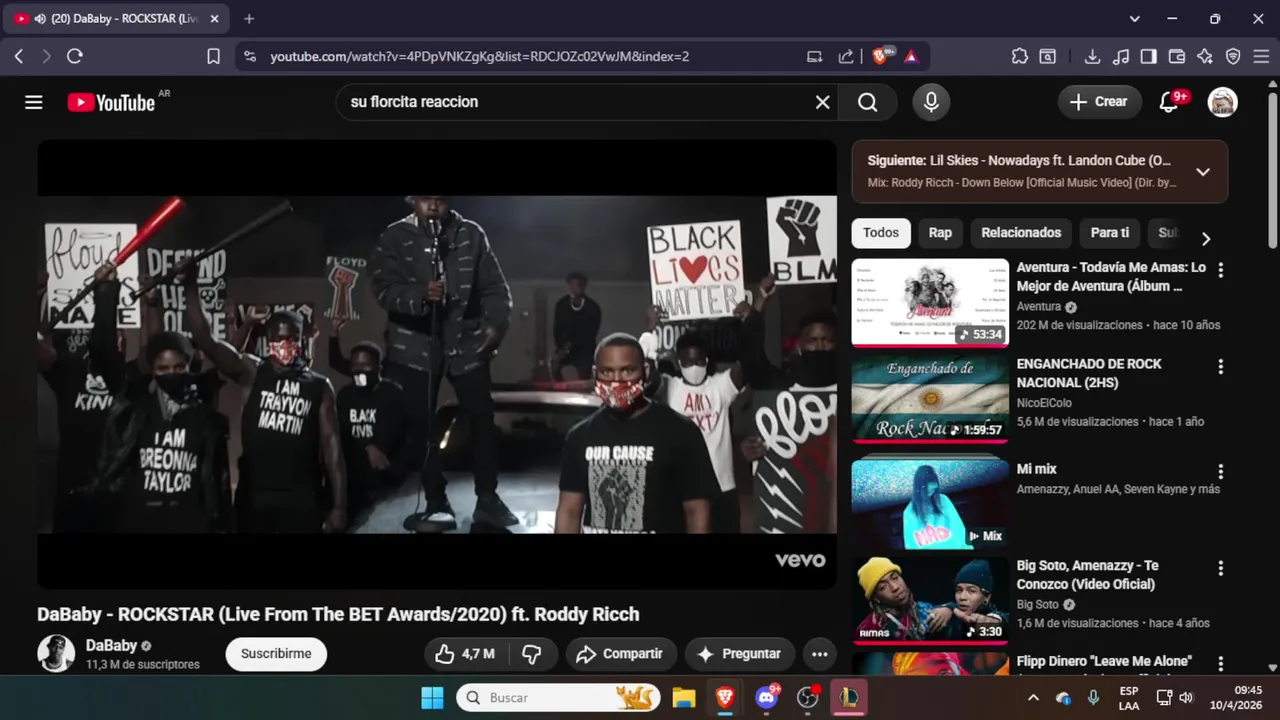Expand the Siguiente playlist panel
Viewport: 1280px width, 720px height.
1203,172
